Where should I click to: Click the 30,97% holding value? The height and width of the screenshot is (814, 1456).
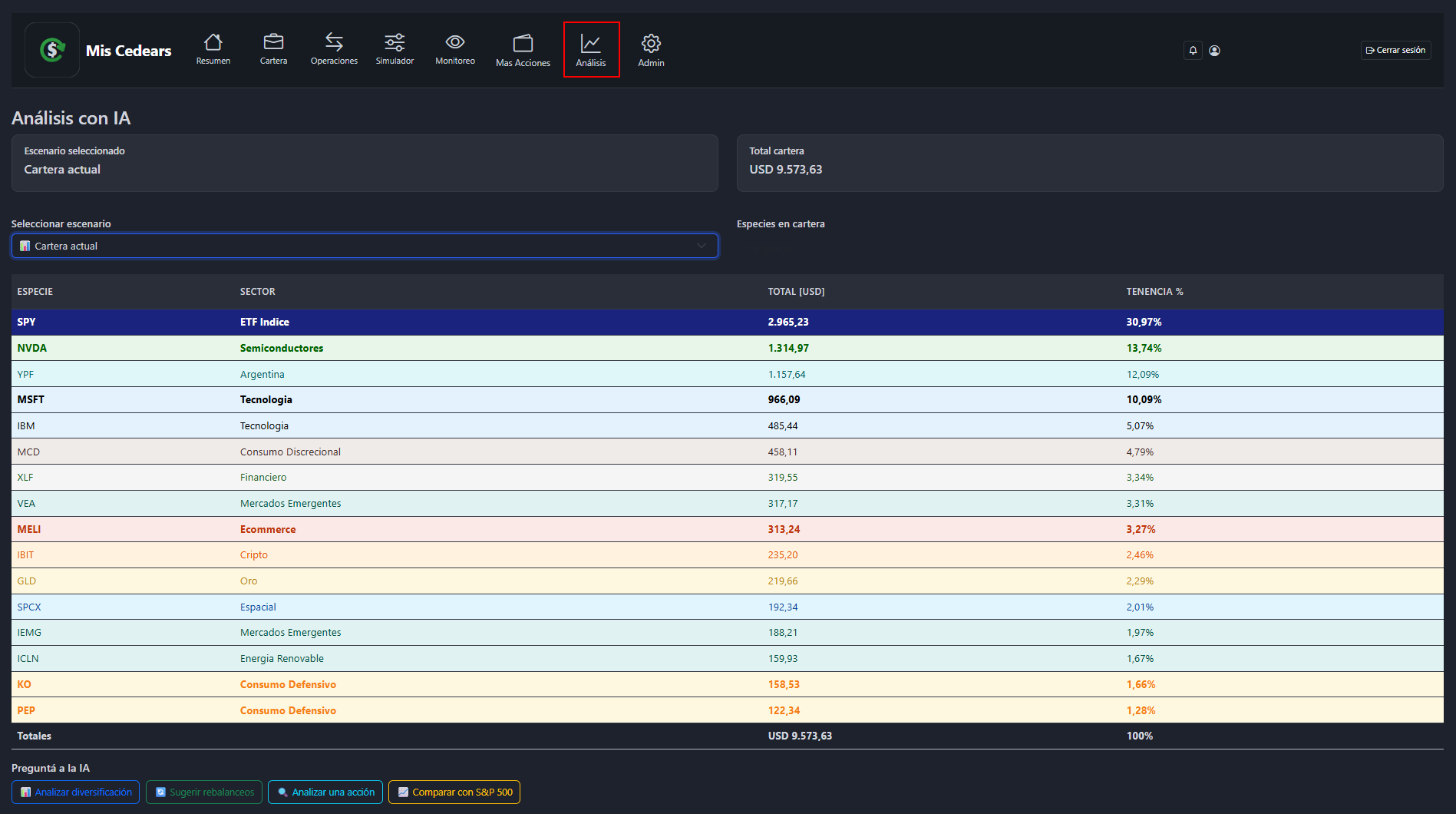pos(1144,322)
